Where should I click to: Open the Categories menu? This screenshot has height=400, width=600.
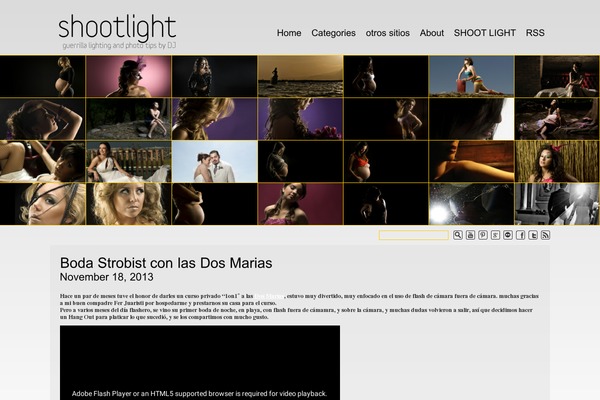point(333,33)
